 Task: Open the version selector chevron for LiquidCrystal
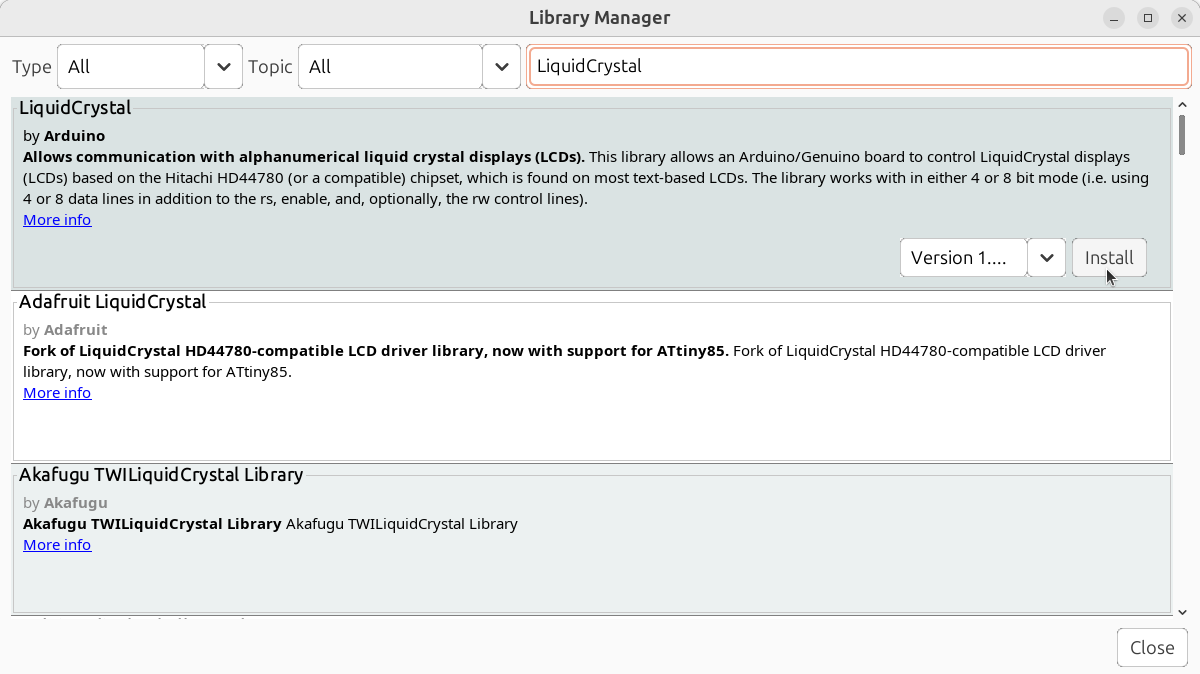click(x=1046, y=258)
